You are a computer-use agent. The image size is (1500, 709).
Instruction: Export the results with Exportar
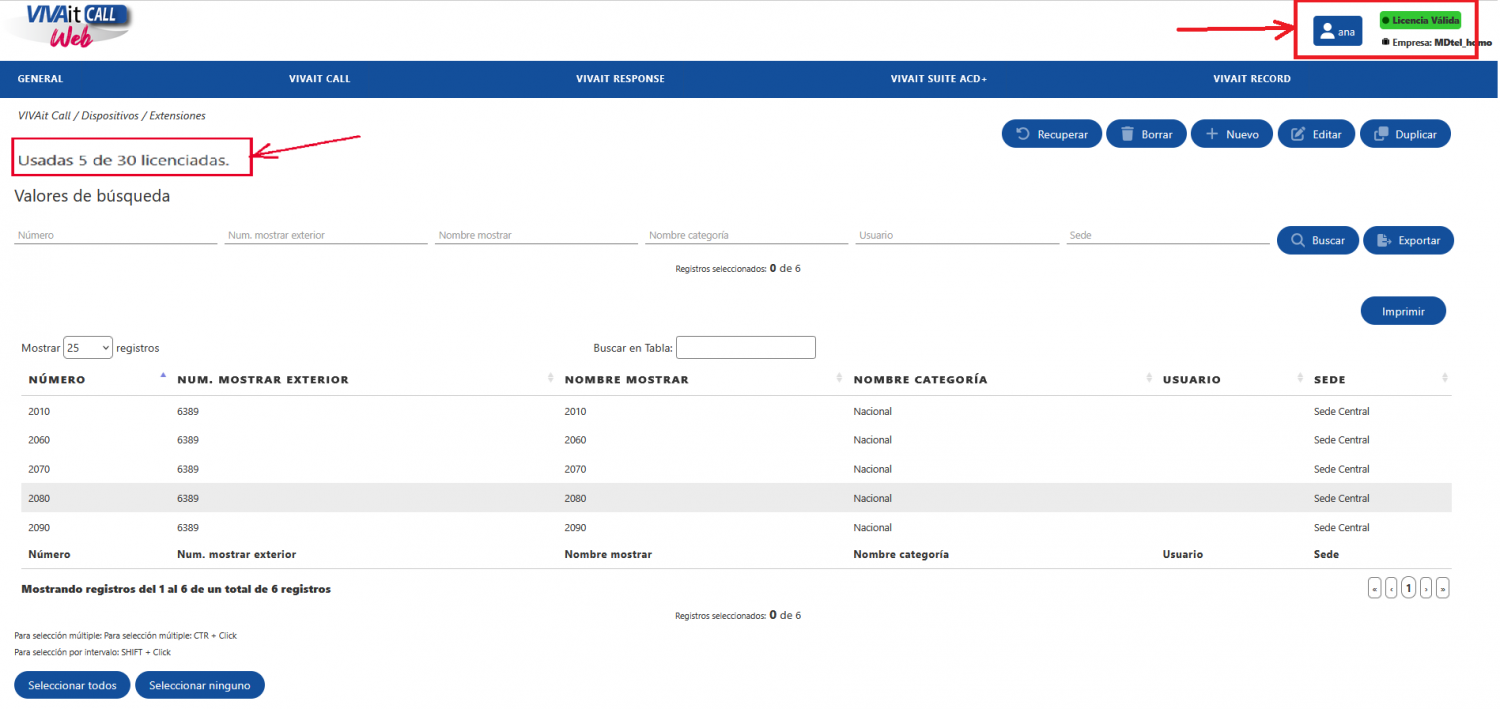coord(1408,241)
